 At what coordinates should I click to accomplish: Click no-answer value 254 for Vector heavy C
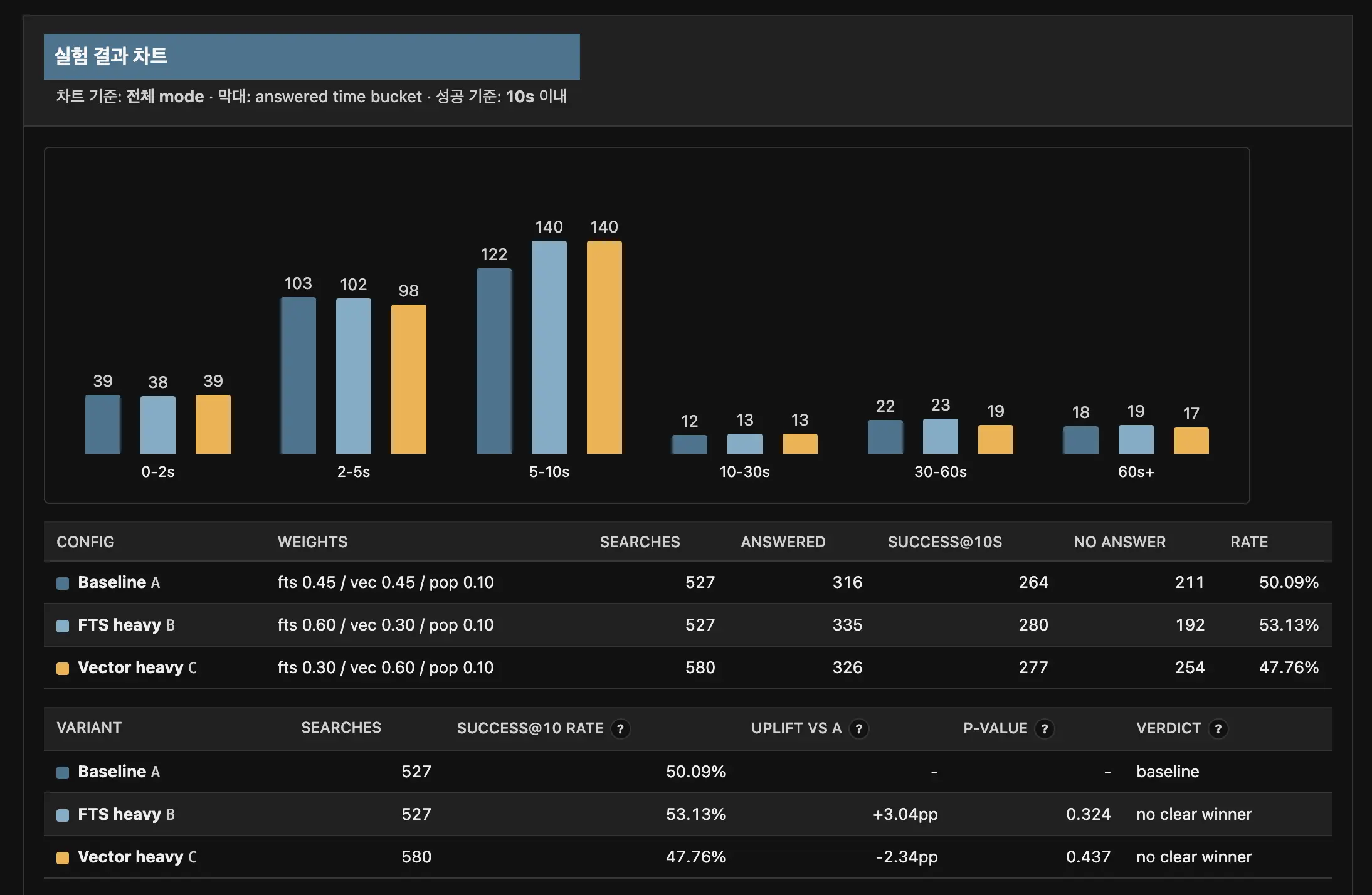[1190, 667]
